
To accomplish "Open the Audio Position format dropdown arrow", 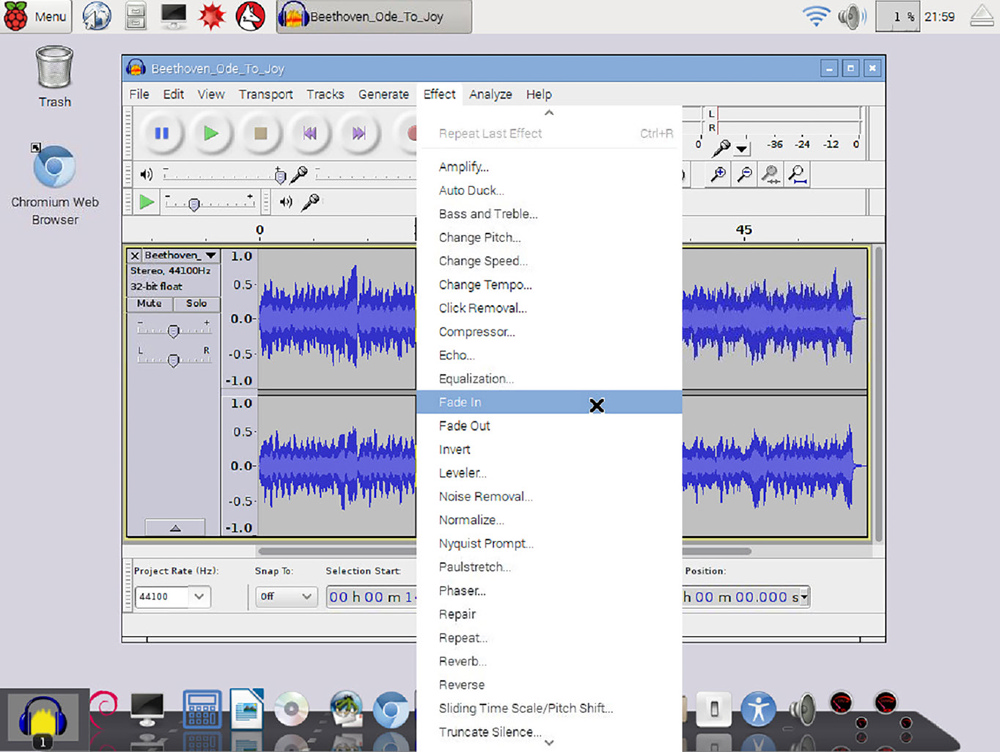I will pyautogui.click(x=804, y=597).
